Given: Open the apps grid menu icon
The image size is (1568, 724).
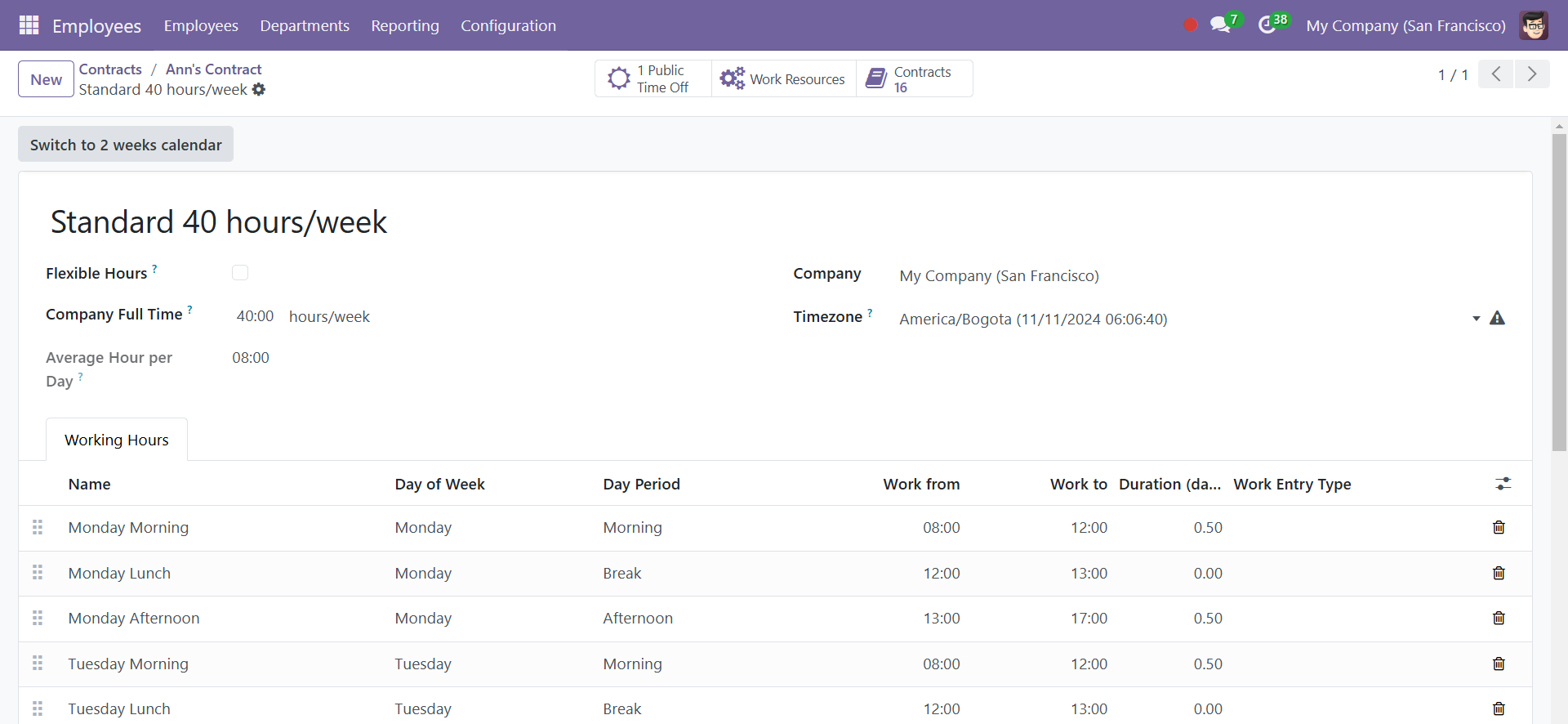Looking at the screenshot, I should [x=29, y=25].
